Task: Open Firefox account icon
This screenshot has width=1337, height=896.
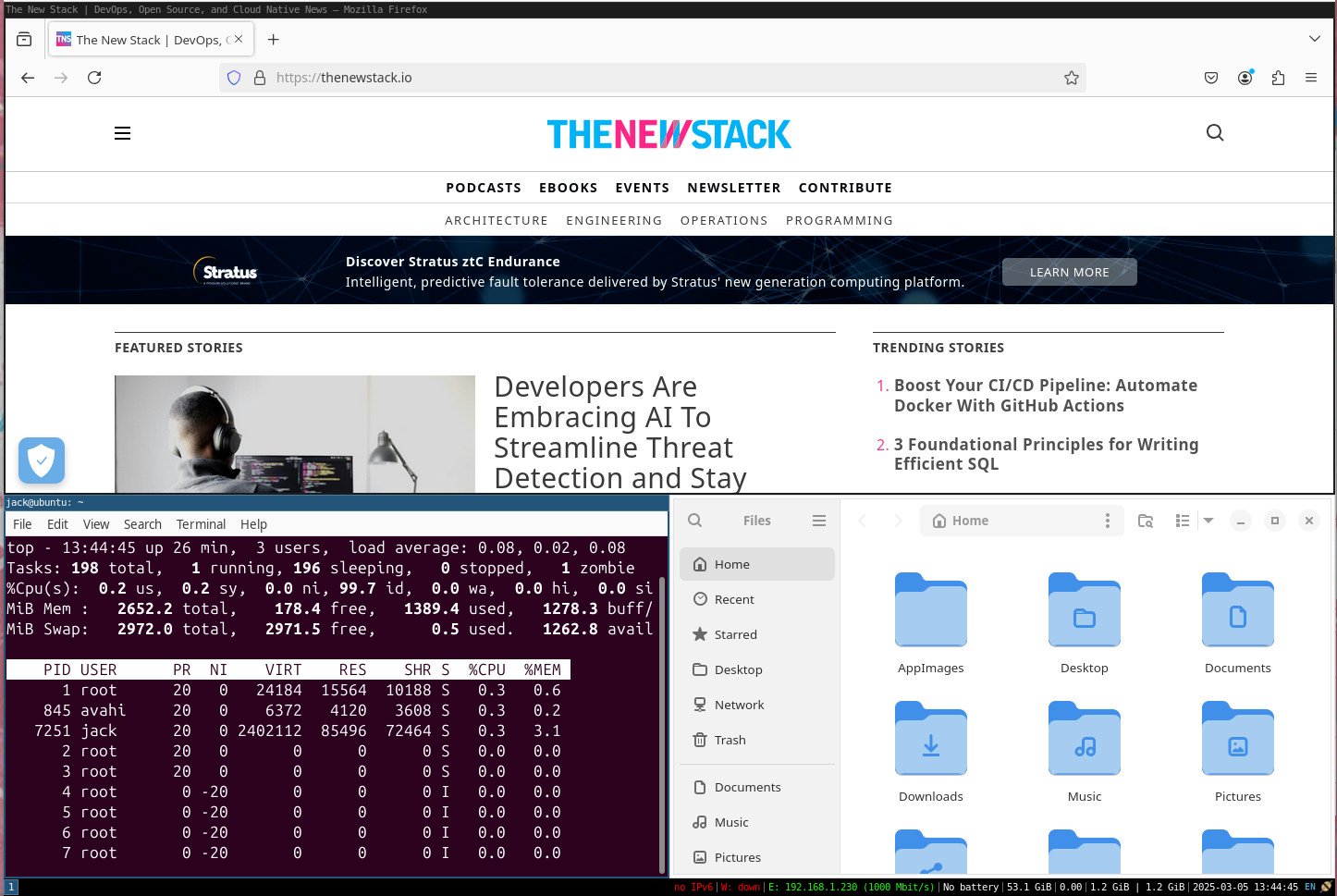Action: [x=1245, y=78]
